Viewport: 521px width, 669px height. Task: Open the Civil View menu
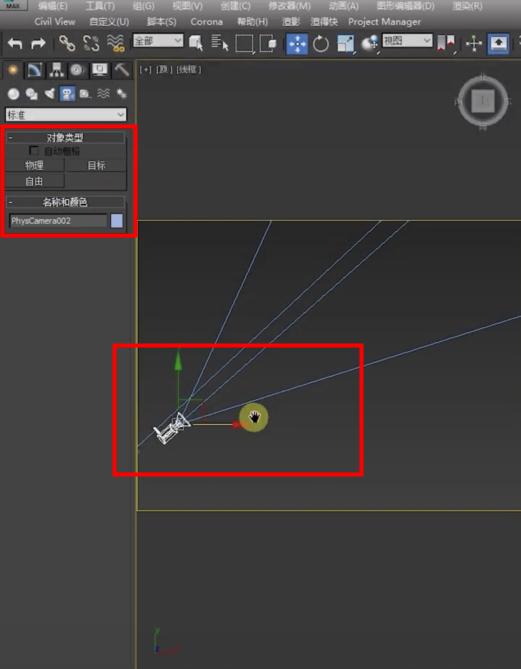tap(55, 22)
